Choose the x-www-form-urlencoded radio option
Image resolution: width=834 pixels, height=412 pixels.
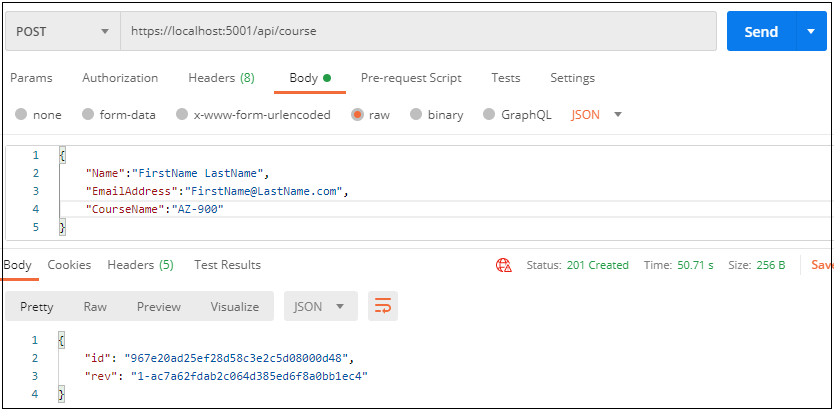(x=182, y=115)
